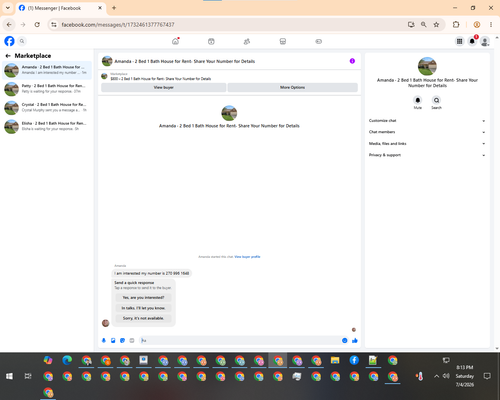This screenshot has height=400, width=500.
Task: Expand Customize chat section
Action: tap(427, 121)
